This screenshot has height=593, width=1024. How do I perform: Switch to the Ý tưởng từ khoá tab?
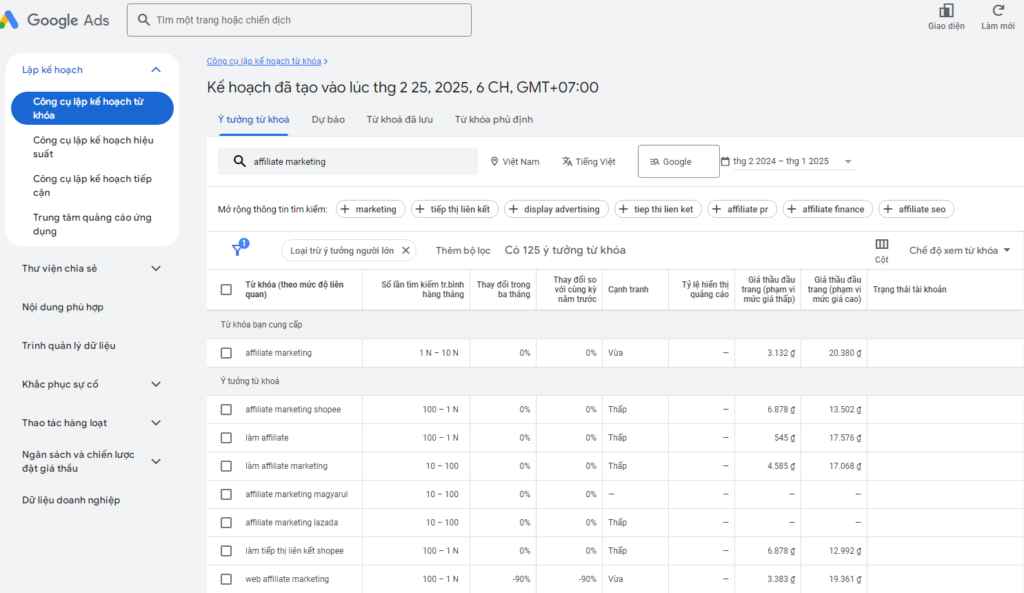(253, 120)
